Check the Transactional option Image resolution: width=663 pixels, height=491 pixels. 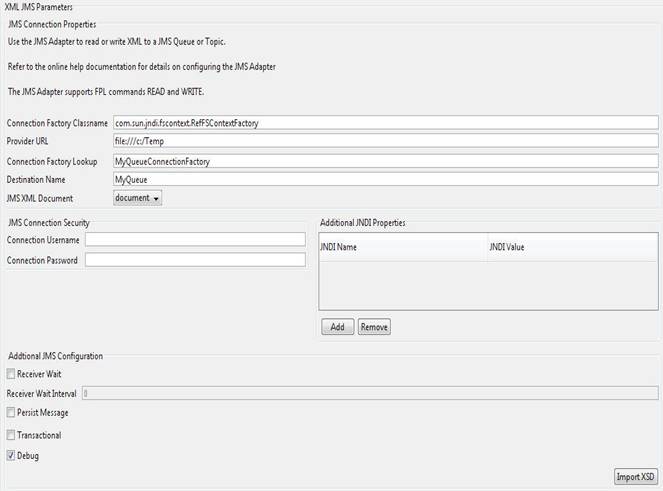pos(11,435)
